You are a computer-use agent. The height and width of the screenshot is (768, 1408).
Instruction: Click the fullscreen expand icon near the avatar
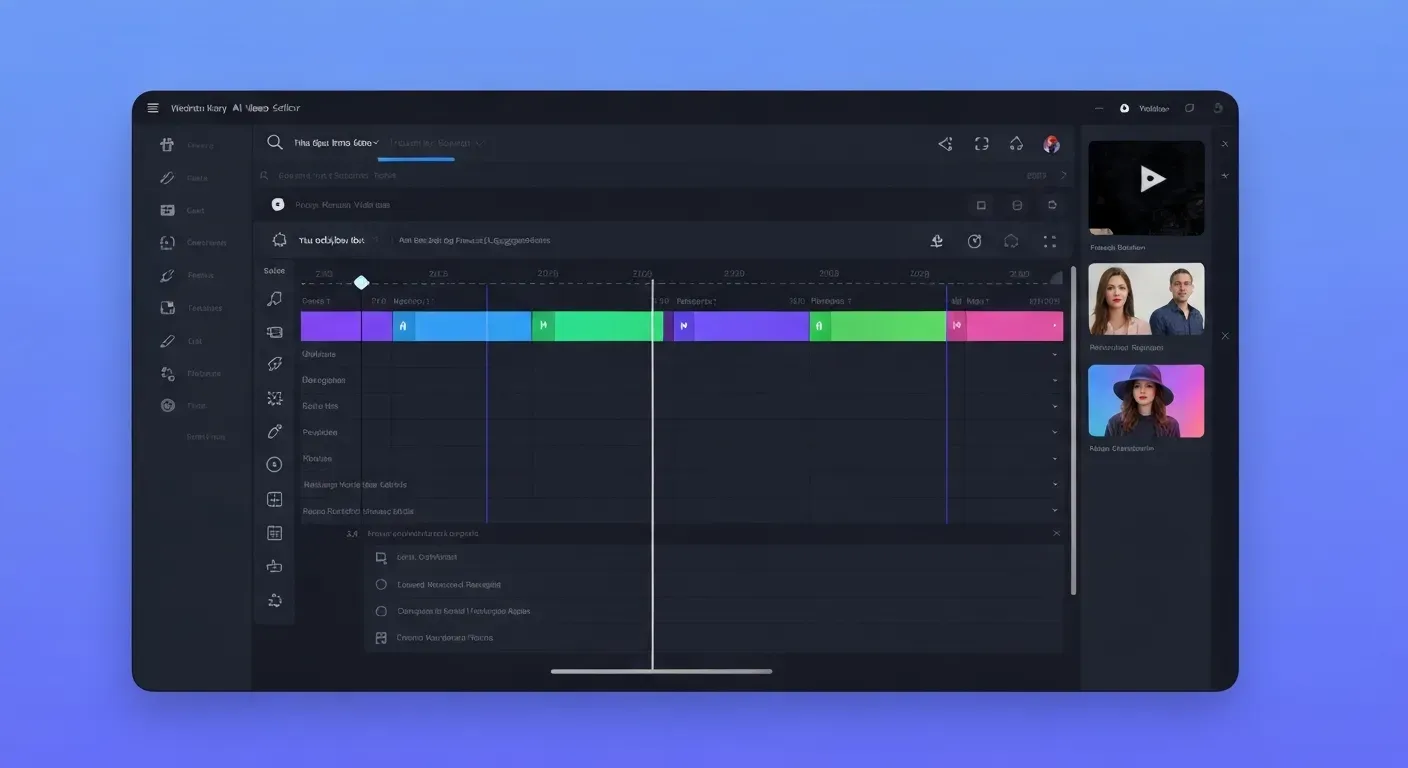[x=981, y=143]
